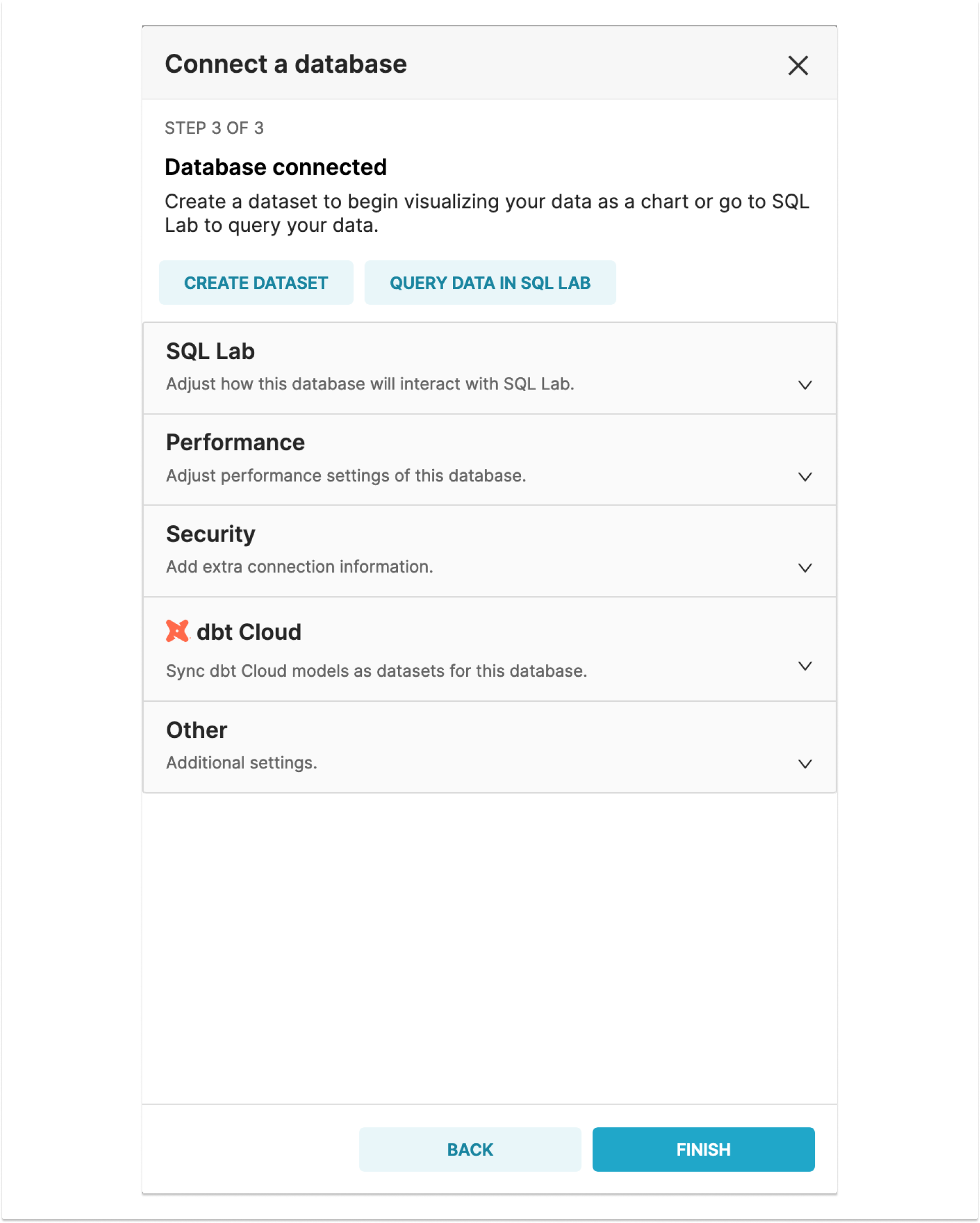The width and height of the screenshot is (980, 1223).
Task: Click the Performance section heading
Action: point(235,442)
